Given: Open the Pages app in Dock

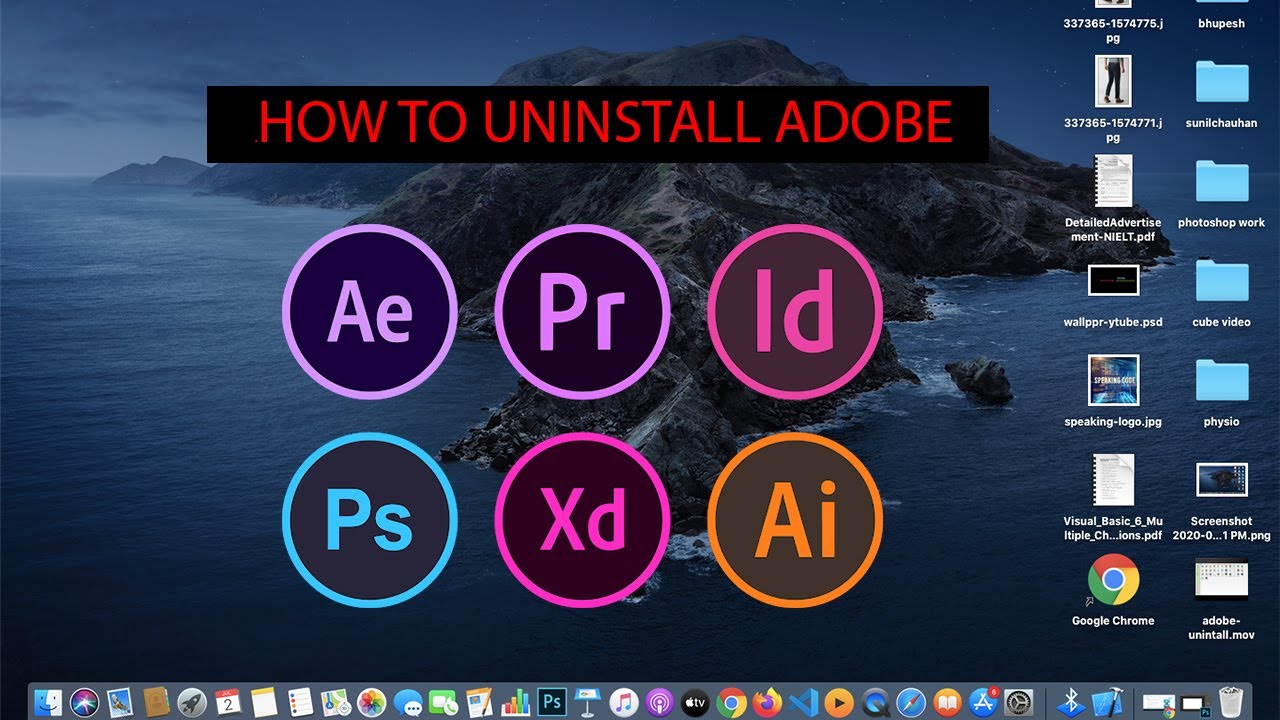Looking at the screenshot, I should pos(479,702).
